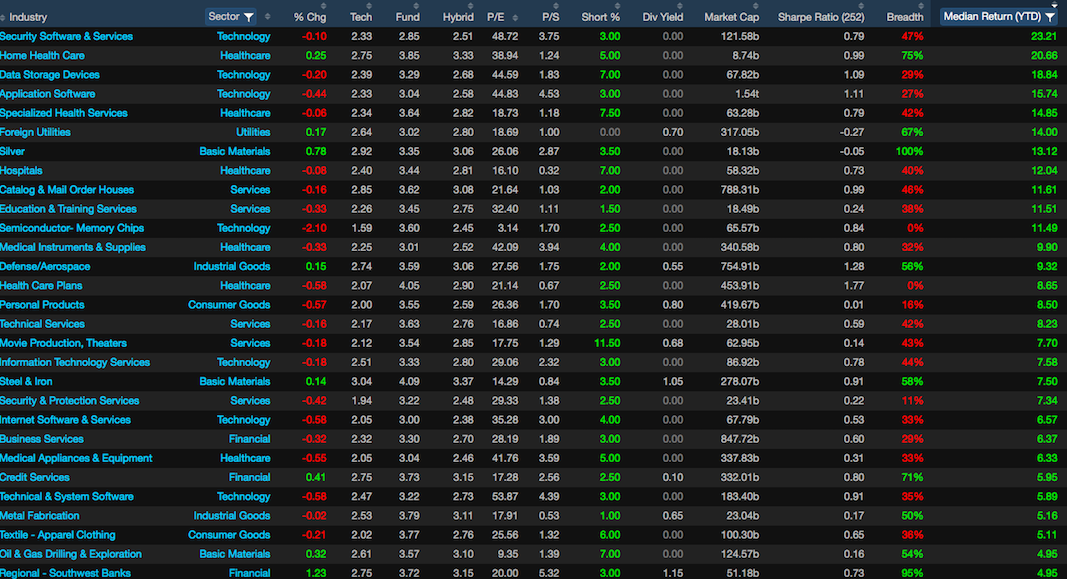Open Health Care Plans industry
Viewport: 1067px width, 579px height.
(41, 286)
